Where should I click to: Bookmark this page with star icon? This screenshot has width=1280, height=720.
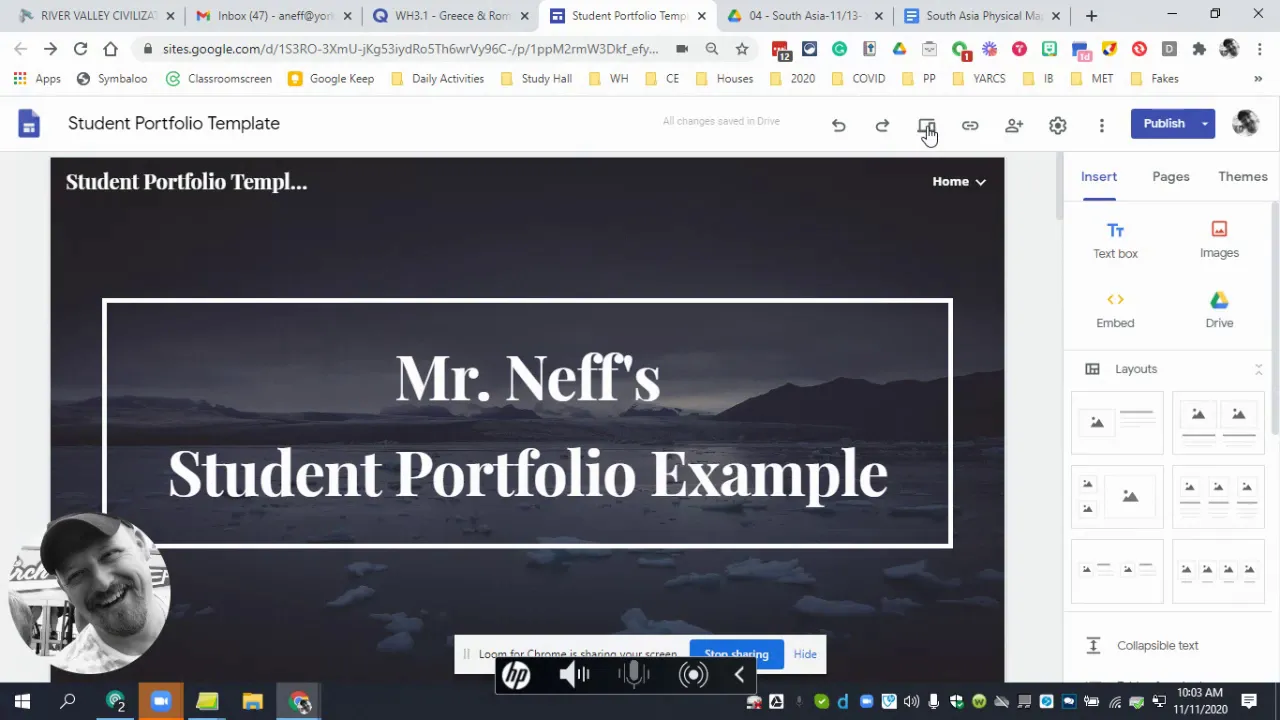click(742, 48)
